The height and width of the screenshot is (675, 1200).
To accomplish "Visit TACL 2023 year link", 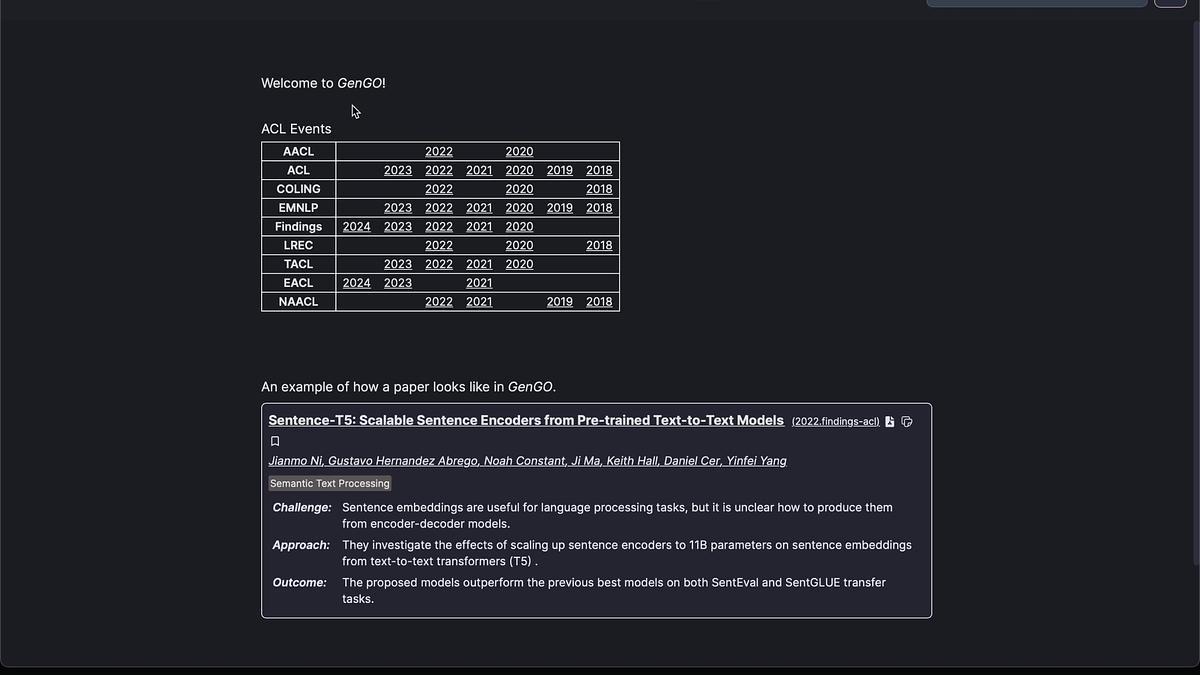I will [x=398, y=264].
